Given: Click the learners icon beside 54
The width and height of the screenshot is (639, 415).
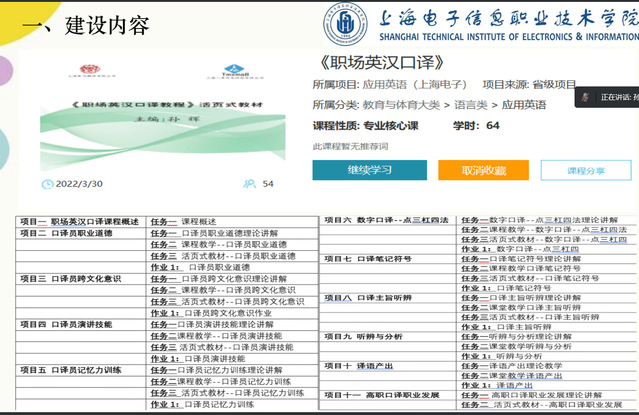Looking at the screenshot, I should click(x=241, y=184).
